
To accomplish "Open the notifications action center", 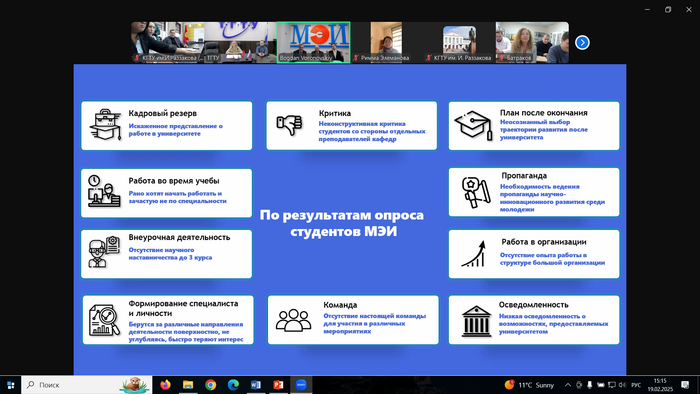I will coord(685,385).
